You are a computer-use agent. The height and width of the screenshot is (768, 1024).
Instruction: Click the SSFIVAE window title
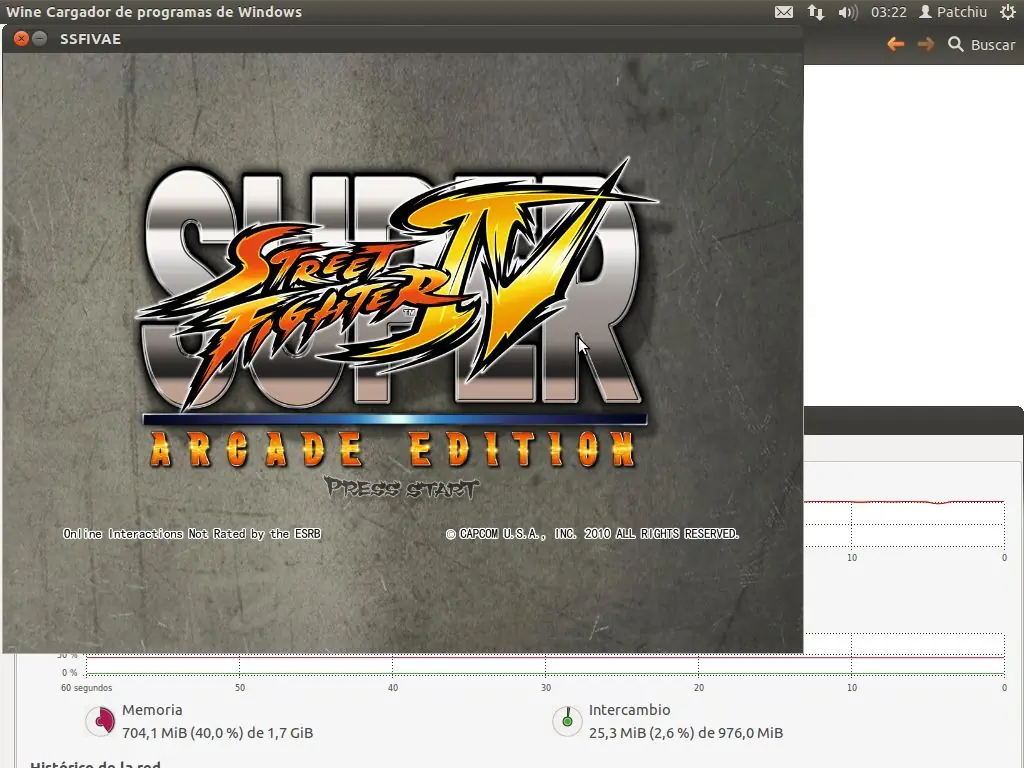[90, 39]
